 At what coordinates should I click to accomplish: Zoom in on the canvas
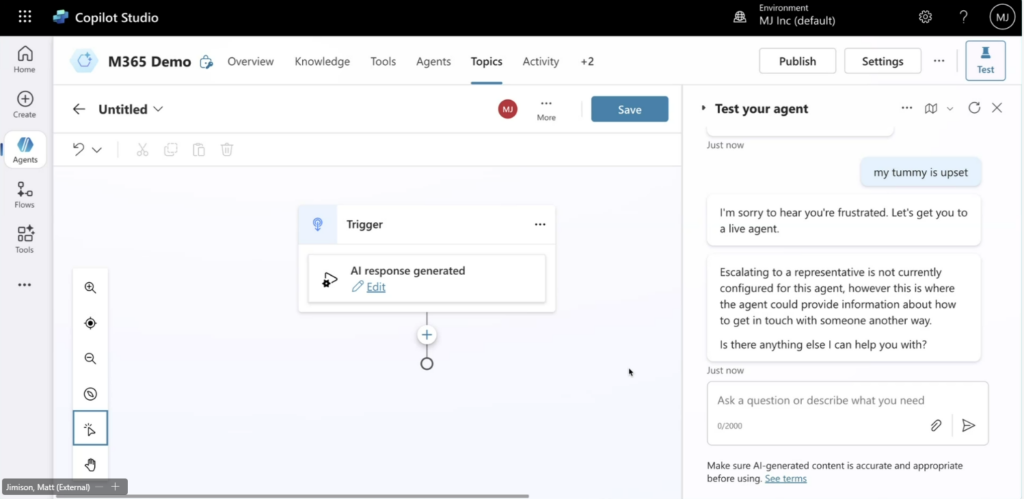pyautogui.click(x=90, y=287)
